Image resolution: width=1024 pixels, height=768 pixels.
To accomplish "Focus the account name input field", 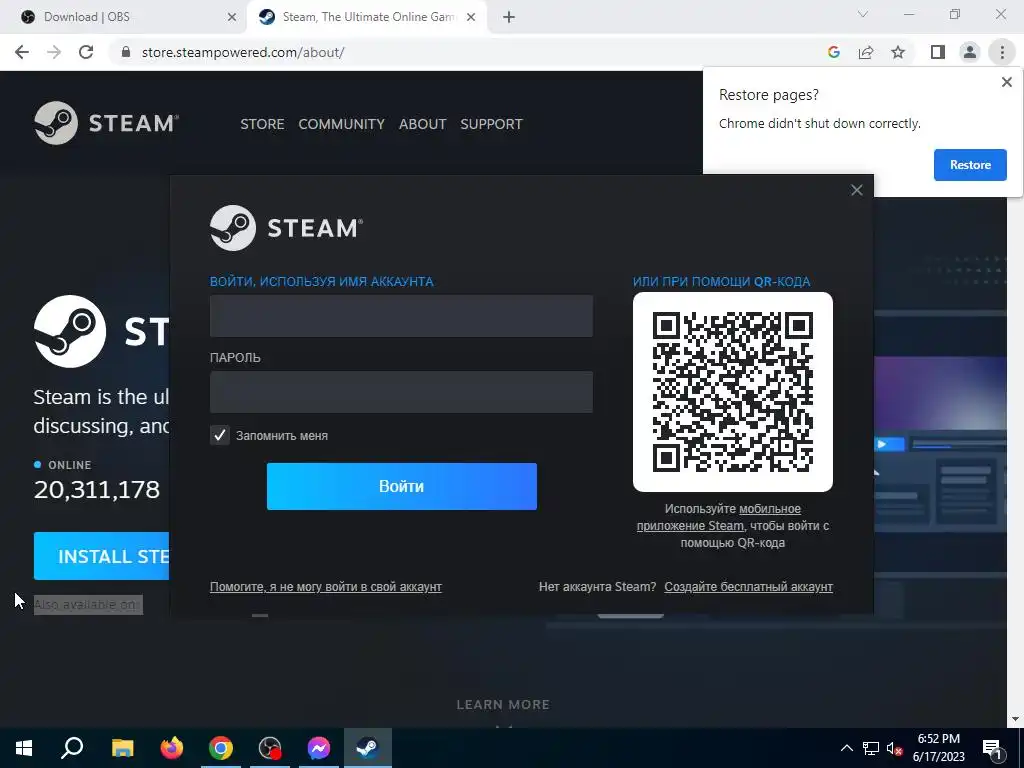I will (401, 316).
